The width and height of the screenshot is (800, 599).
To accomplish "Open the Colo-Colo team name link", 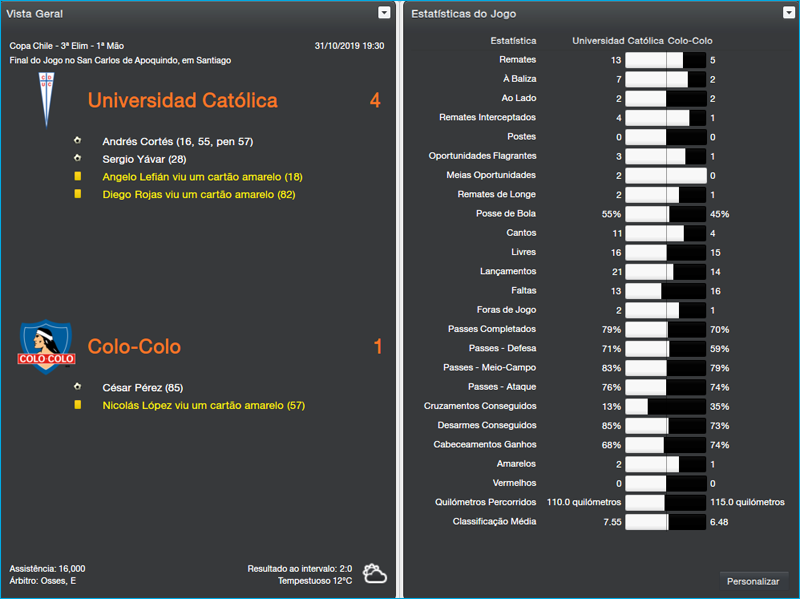I will click(x=134, y=347).
